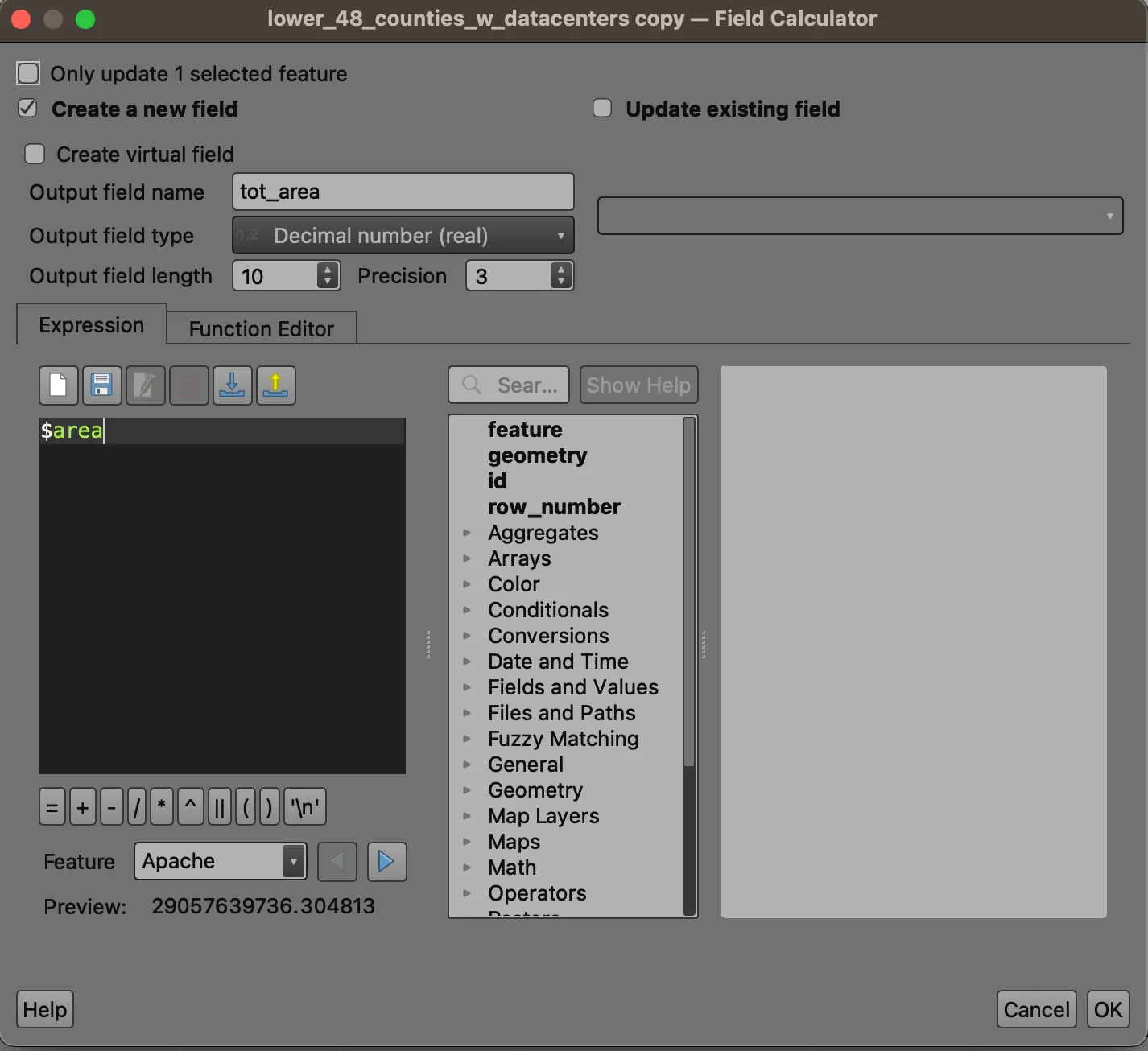This screenshot has width=1148, height=1051.
Task: Click the save expression floppy disk icon
Action: [101, 385]
